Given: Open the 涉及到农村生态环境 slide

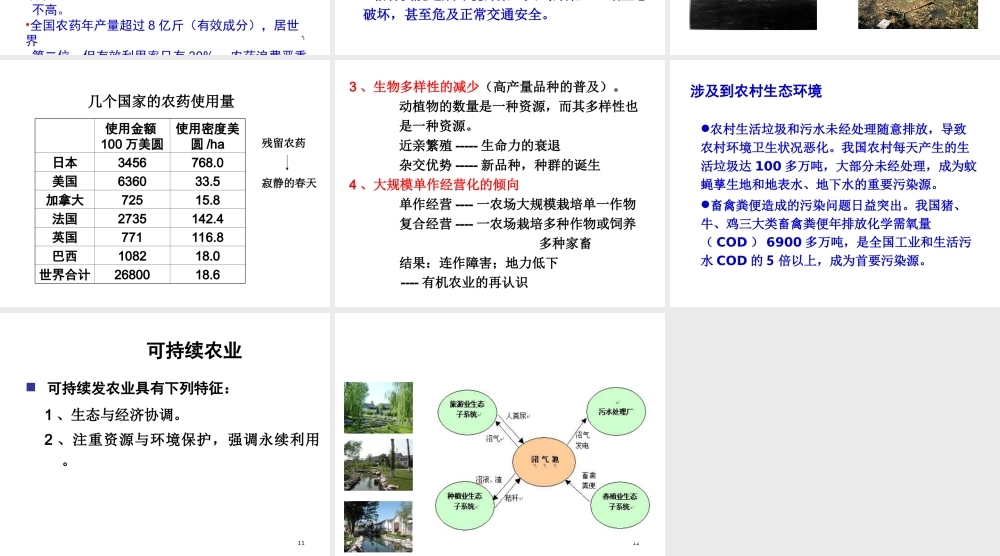Looking at the screenshot, I should 835,184.
